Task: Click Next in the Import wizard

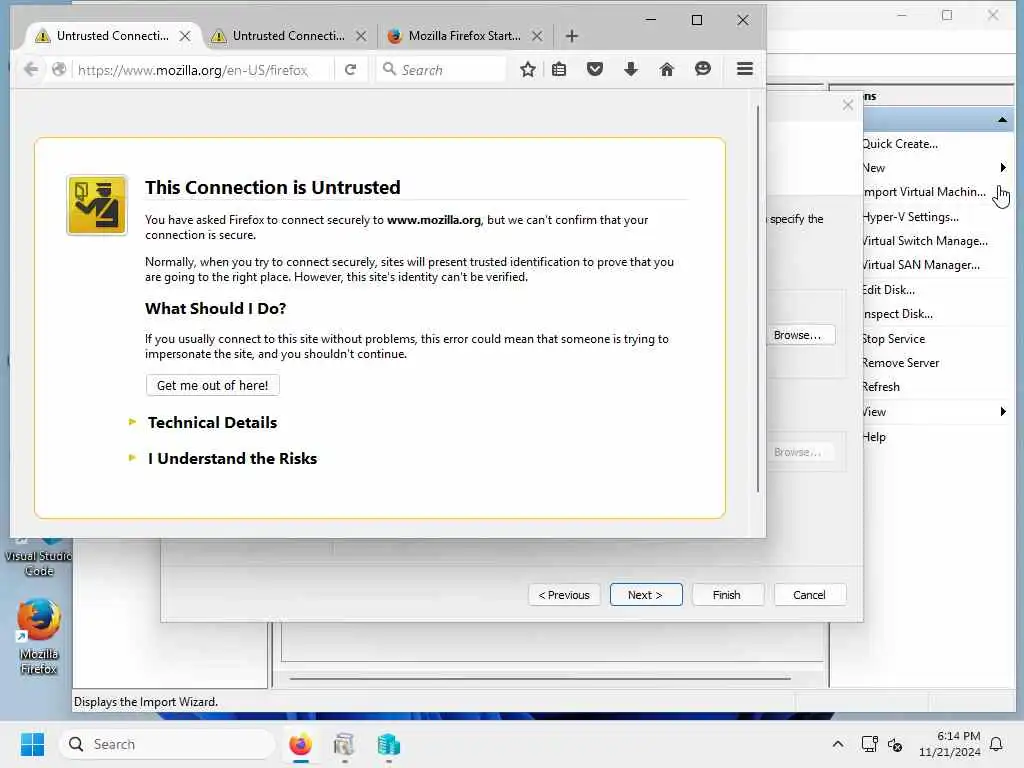Action: 646,595
